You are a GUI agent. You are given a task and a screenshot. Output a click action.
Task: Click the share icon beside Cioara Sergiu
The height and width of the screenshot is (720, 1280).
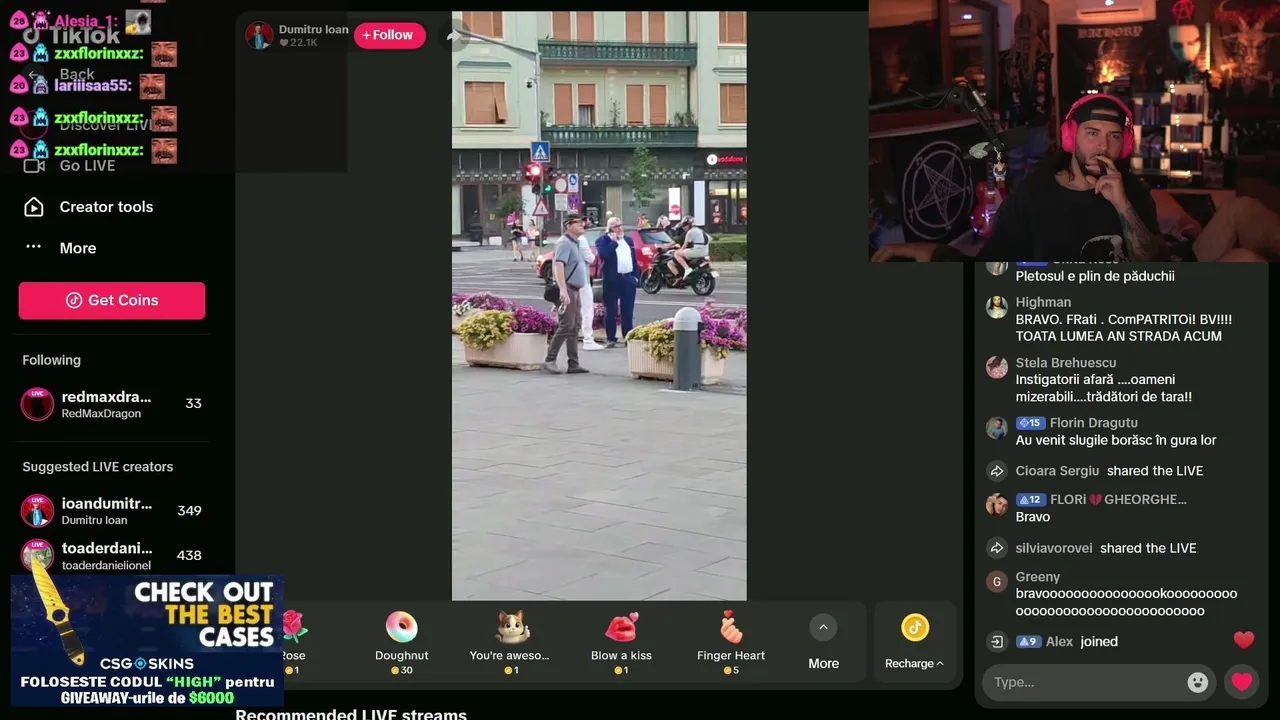(x=997, y=471)
